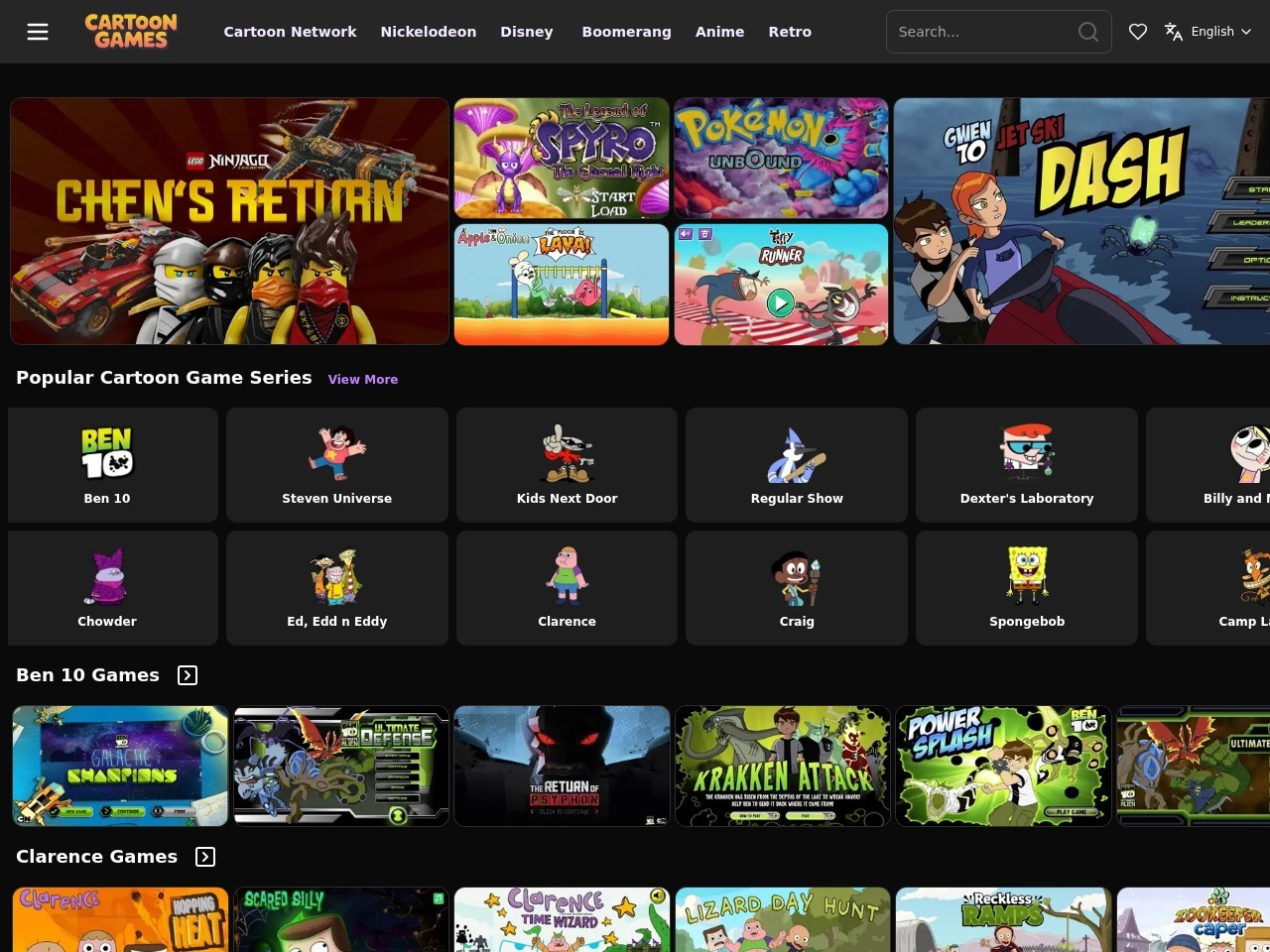Viewport: 1270px width, 952px height.
Task: Open Toony Runner game thumbnail
Action: pyautogui.click(x=782, y=285)
